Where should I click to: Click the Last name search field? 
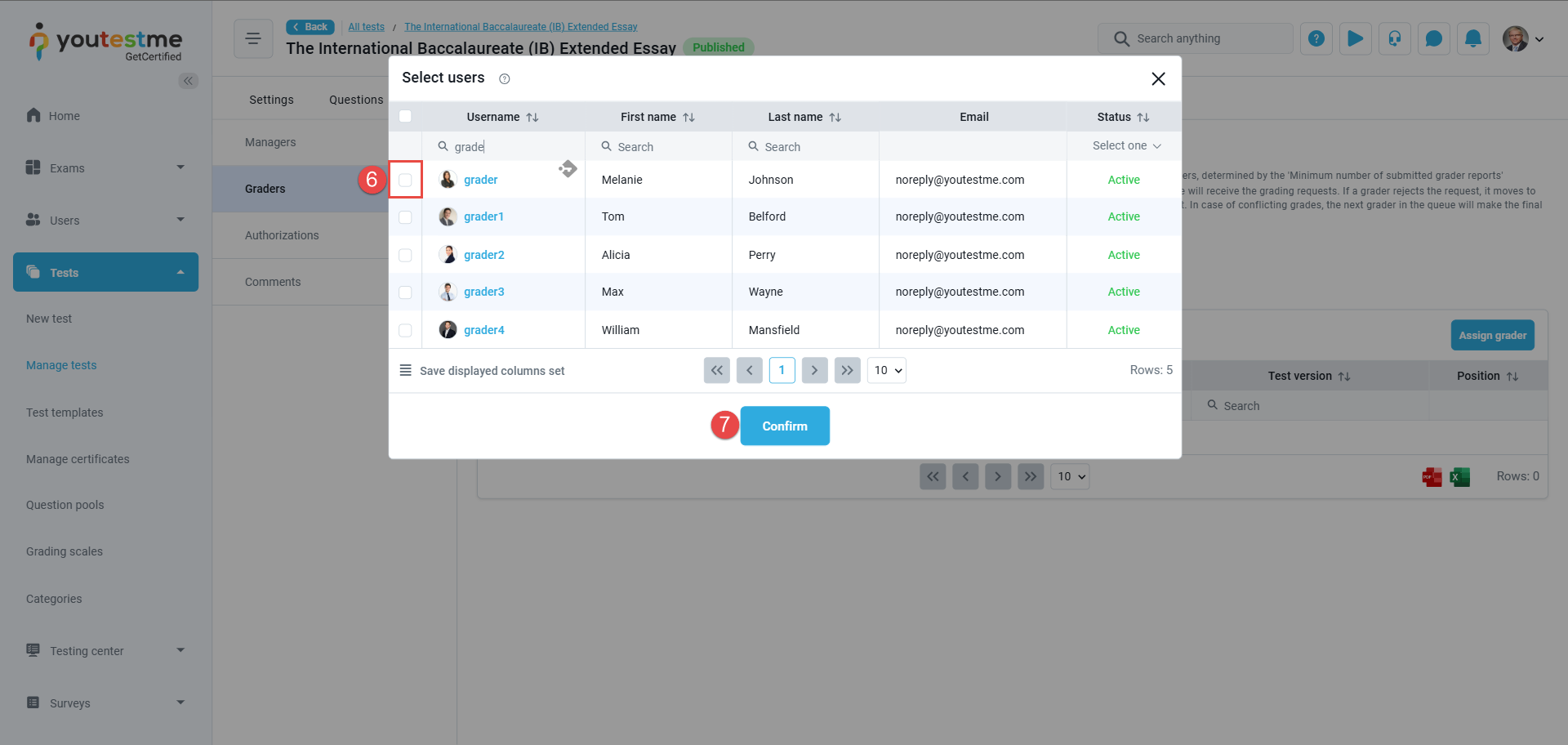pos(805,147)
